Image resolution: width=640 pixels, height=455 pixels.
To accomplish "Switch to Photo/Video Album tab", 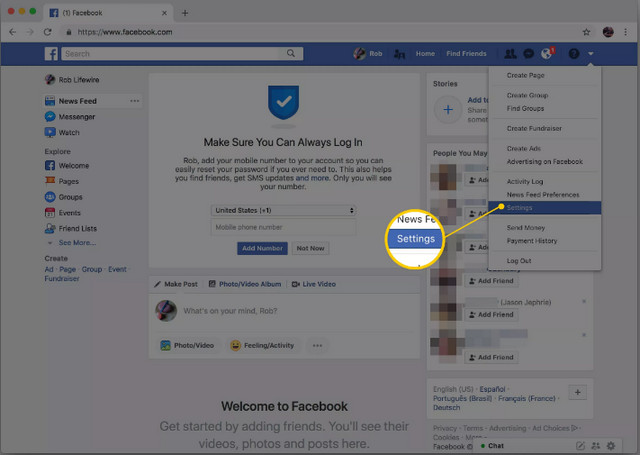I will tap(245, 284).
